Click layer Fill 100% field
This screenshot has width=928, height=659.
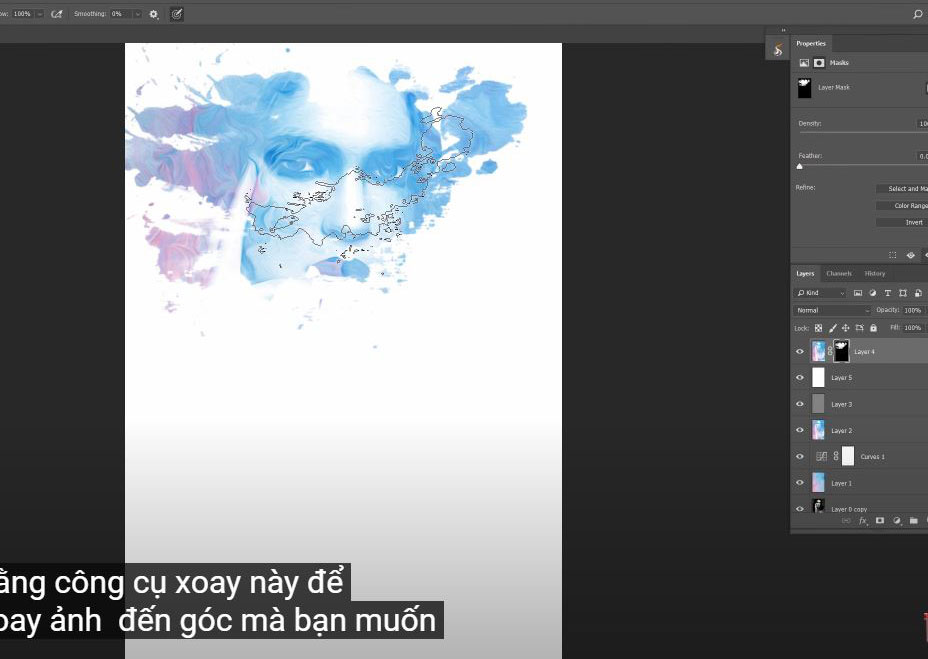[x=913, y=327]
